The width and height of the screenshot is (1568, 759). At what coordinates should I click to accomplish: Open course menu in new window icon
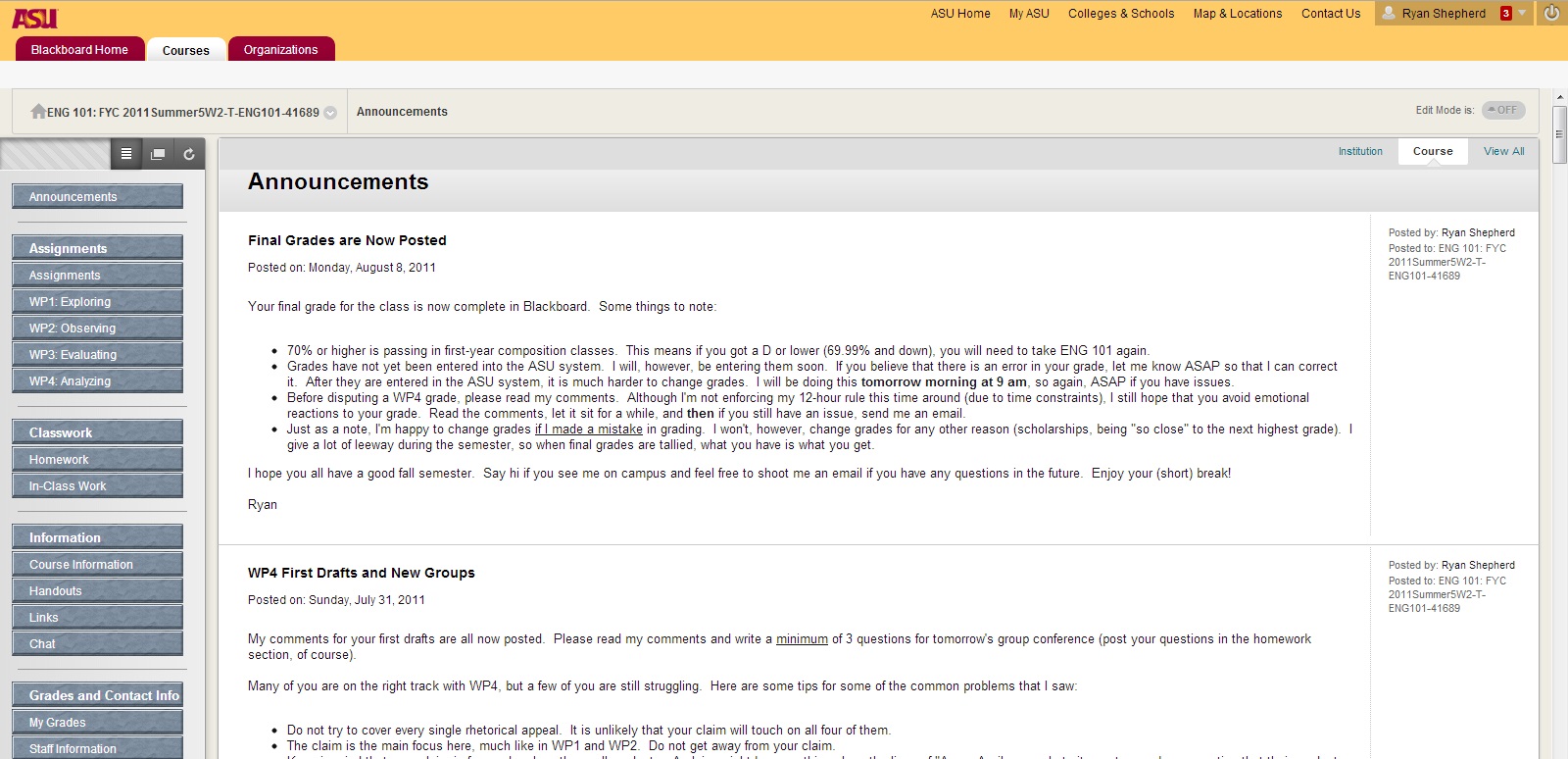(x=158, y=154)
